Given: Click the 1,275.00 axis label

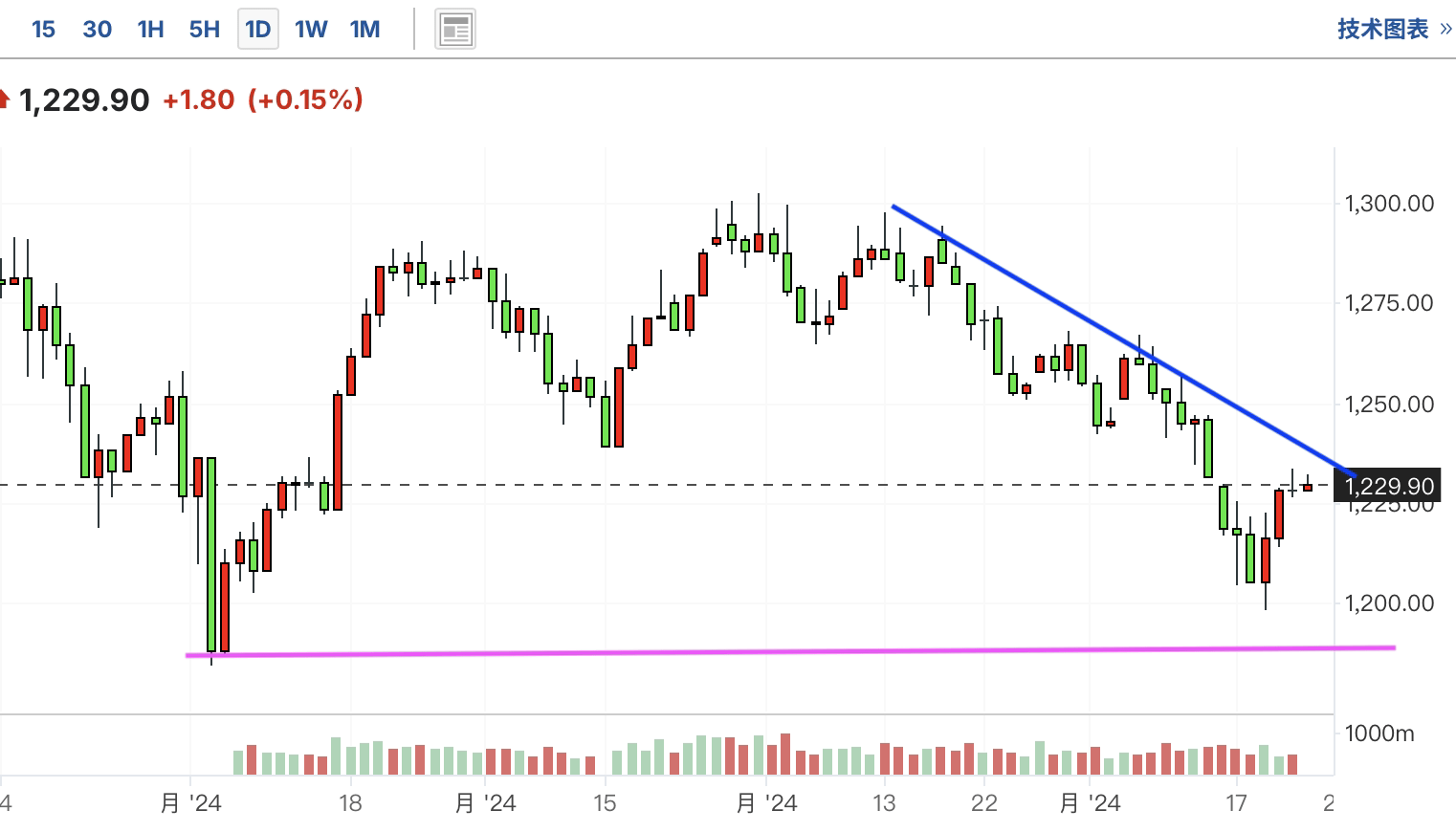Looking at the screenshot, I should point(1389,303).
